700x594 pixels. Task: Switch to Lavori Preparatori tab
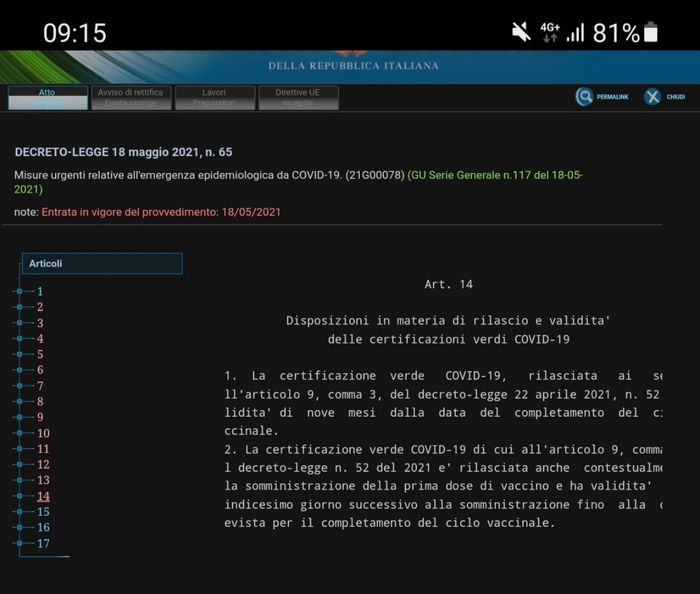(x=214, y=97)
